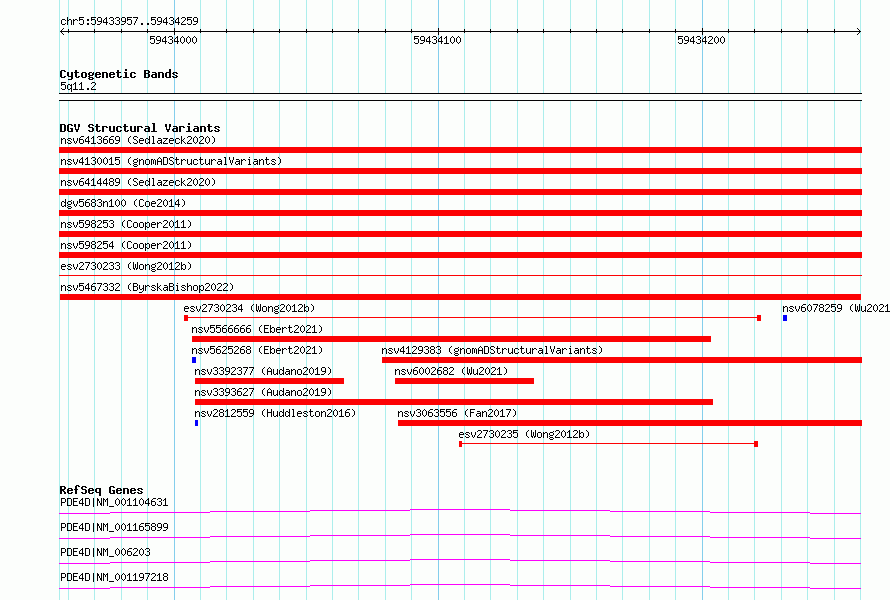Screen dimensions: 890x600
Task: Select the nsv598254 (Cooper2011) label
Action: (x=126, y=245)
